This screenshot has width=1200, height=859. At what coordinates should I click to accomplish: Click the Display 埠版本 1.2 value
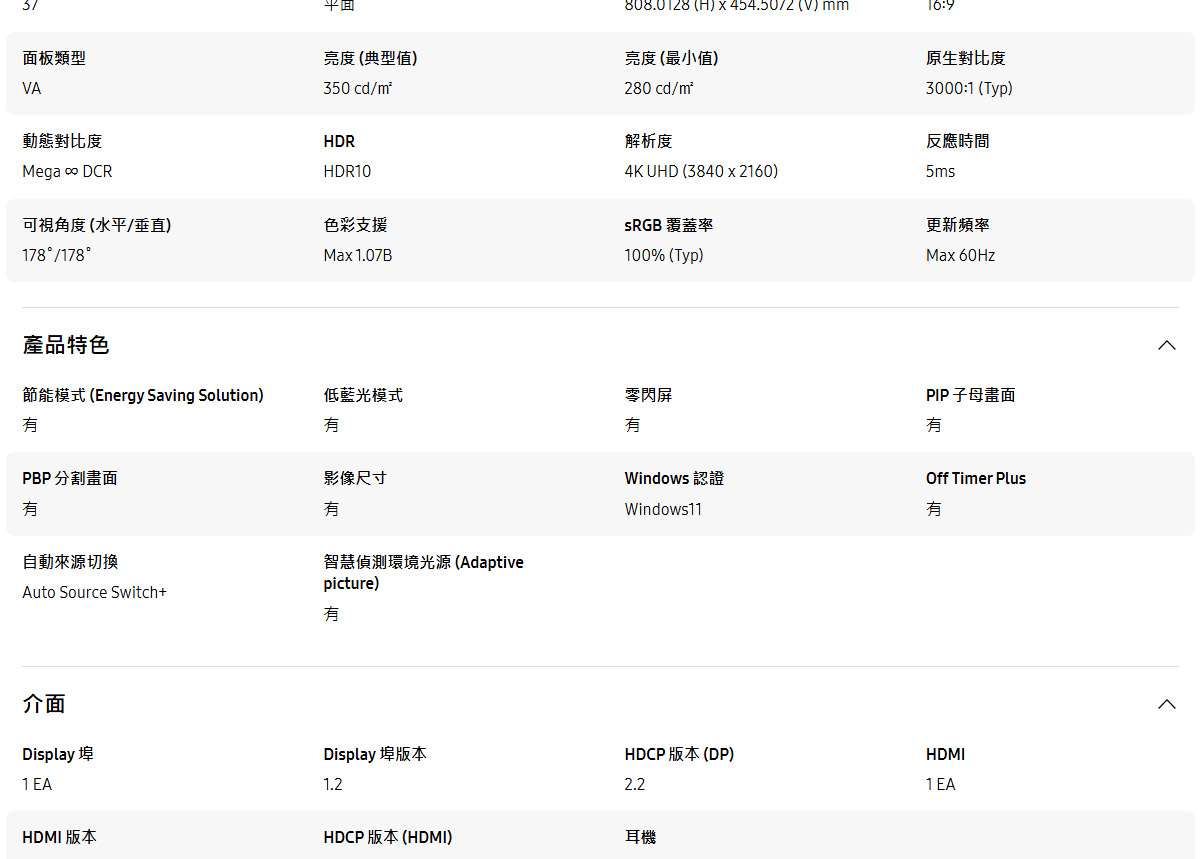(x=332, y=784)
